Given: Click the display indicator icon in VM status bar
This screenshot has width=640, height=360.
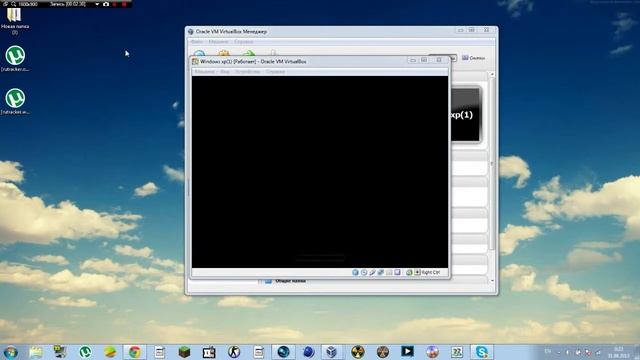Looking at the screenshot, I should (x=397, y=272).
